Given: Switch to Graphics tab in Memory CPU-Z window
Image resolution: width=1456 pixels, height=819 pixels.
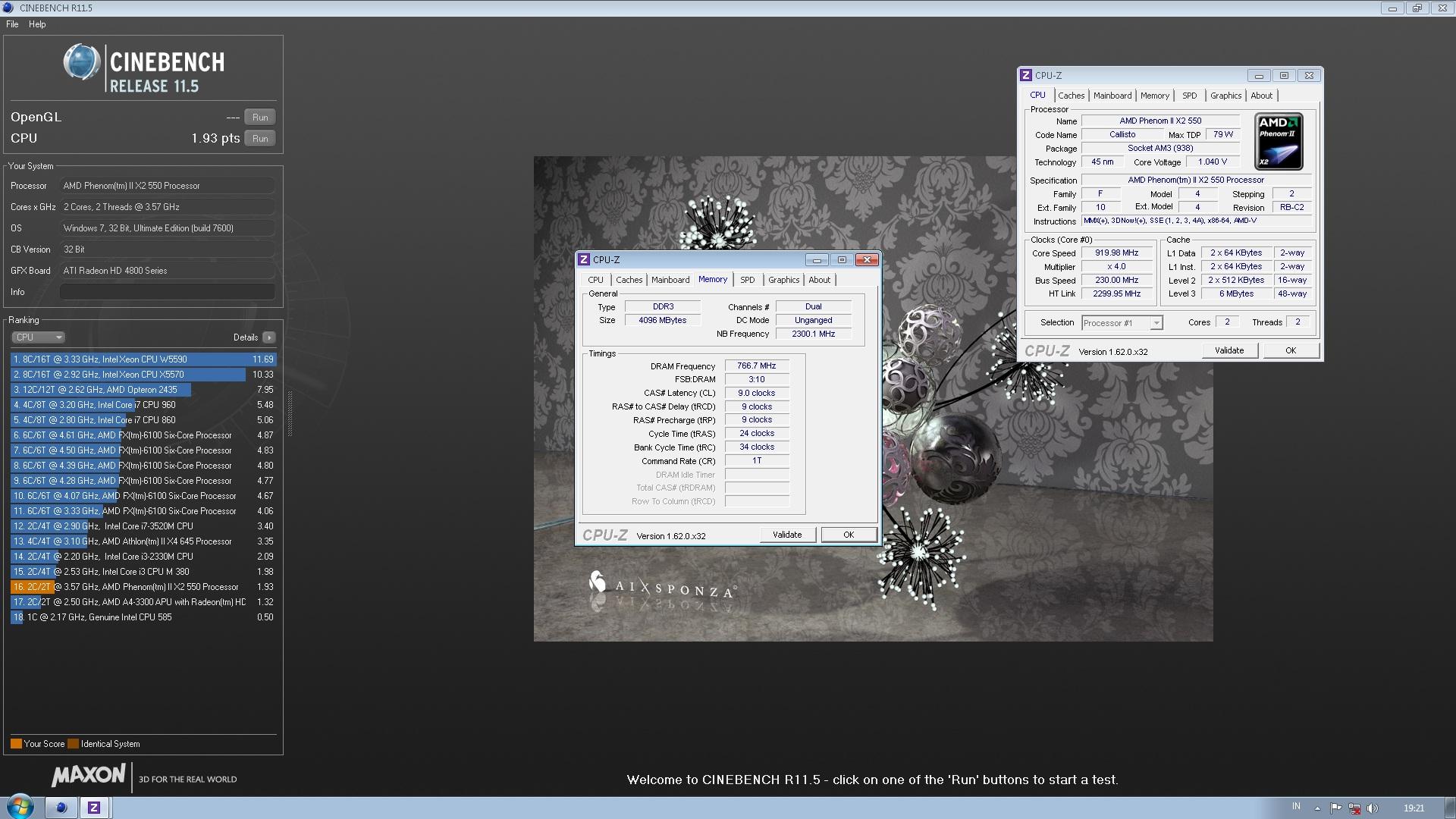Looking at the screenshot, I should [x=783, y=280].
